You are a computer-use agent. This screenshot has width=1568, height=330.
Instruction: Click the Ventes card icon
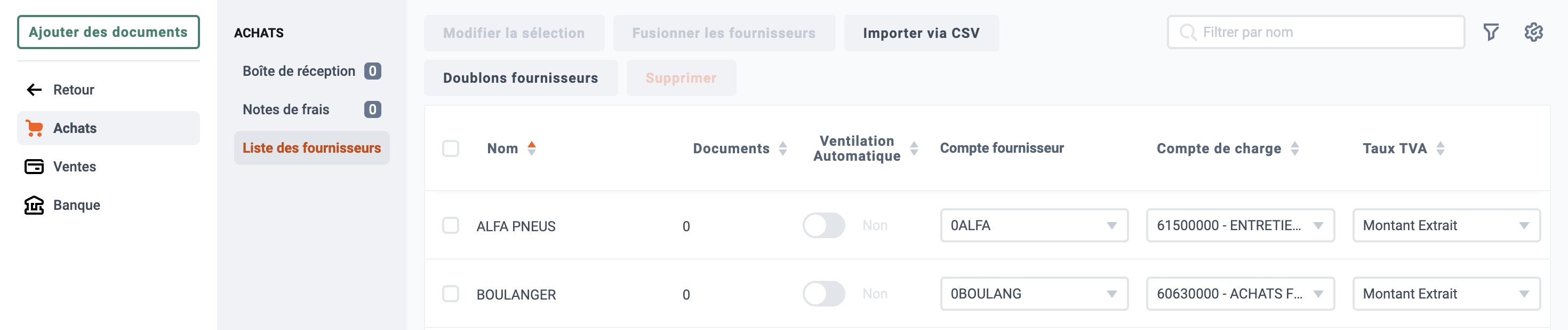[34, 167]
